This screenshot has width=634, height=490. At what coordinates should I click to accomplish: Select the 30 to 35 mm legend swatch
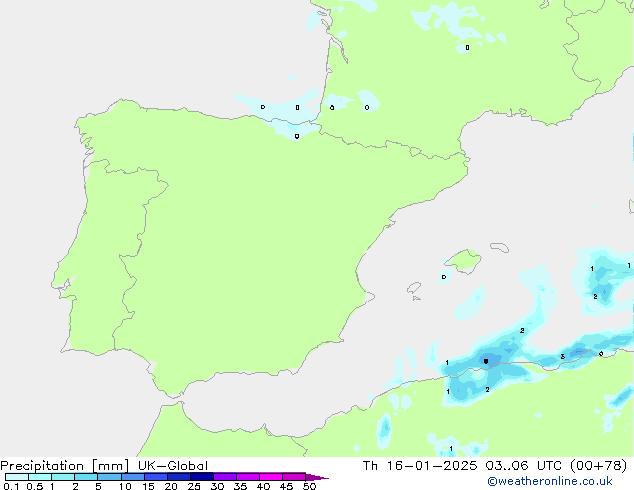(x=224, y=477)
